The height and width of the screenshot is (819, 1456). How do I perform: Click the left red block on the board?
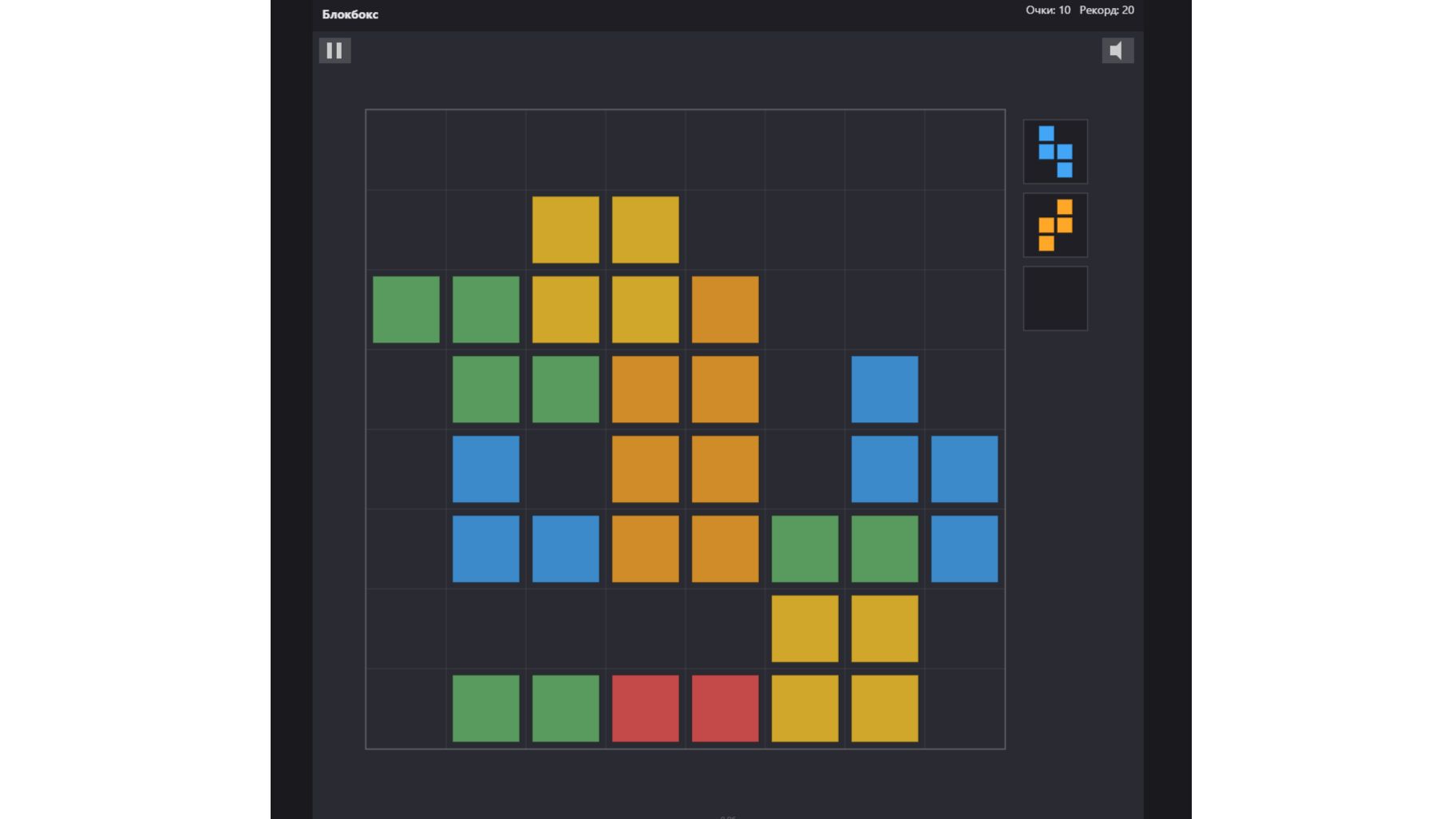645,708
